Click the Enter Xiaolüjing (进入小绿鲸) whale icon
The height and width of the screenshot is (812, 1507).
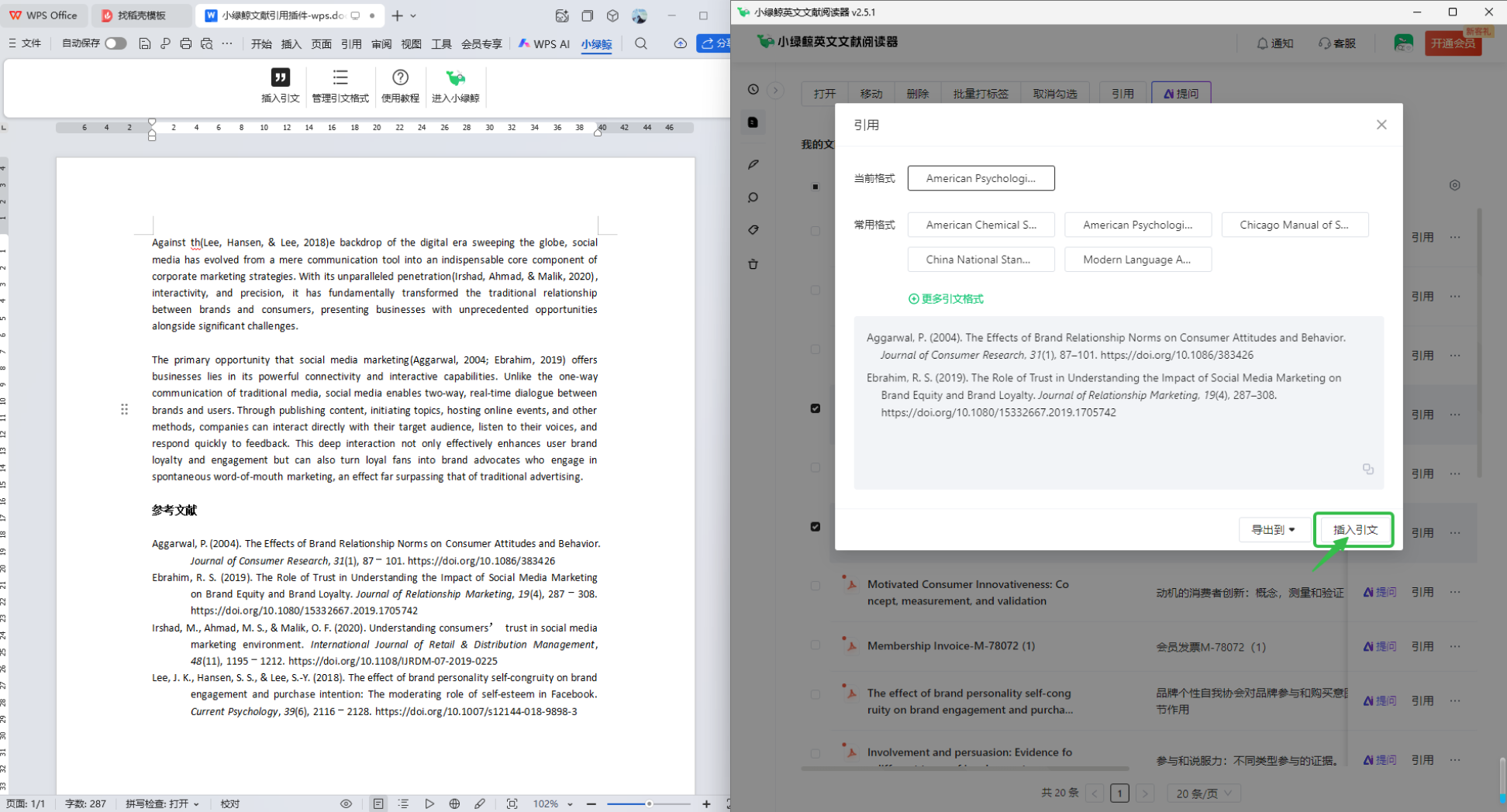point(455,77)
